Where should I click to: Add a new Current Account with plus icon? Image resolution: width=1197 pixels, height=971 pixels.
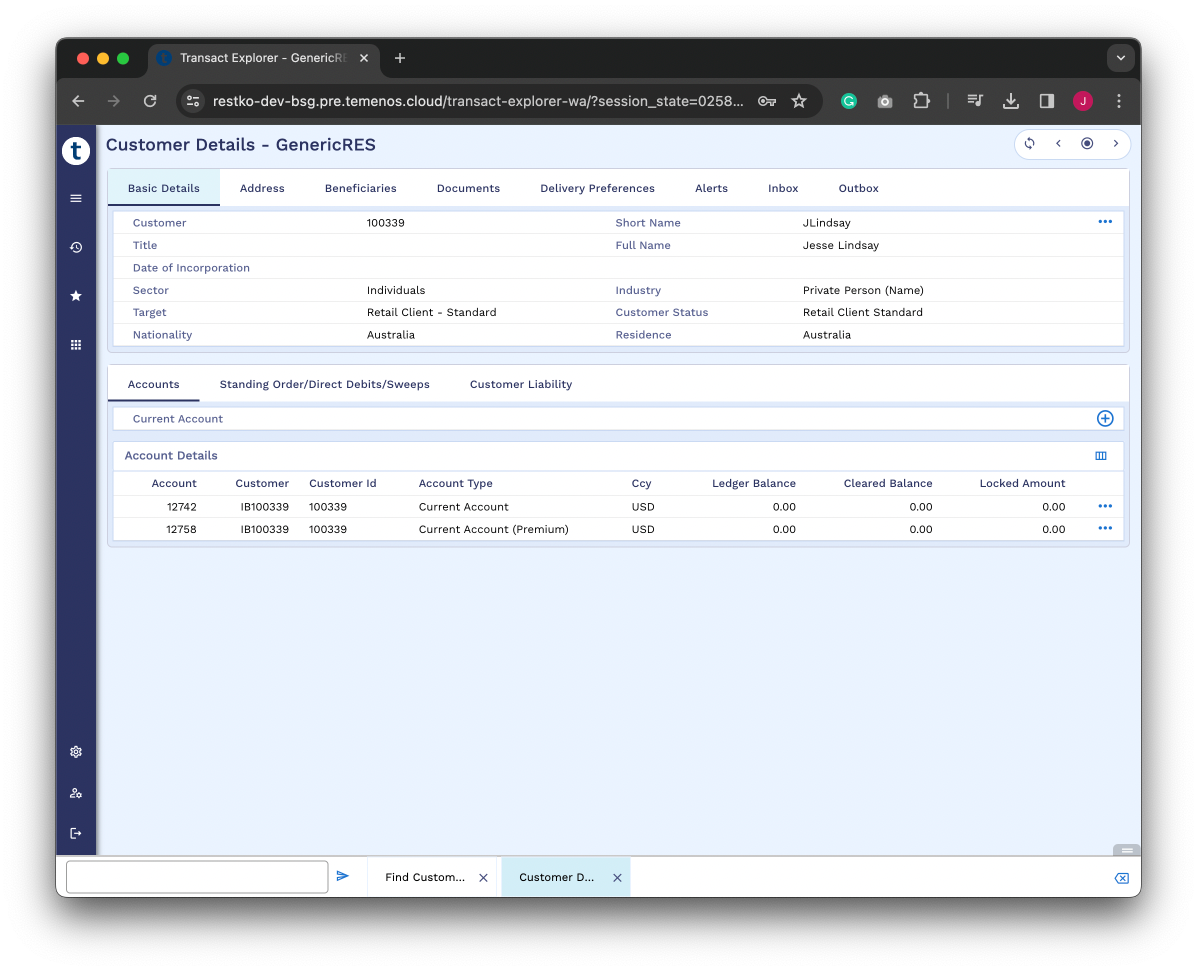coord(1105,419)
